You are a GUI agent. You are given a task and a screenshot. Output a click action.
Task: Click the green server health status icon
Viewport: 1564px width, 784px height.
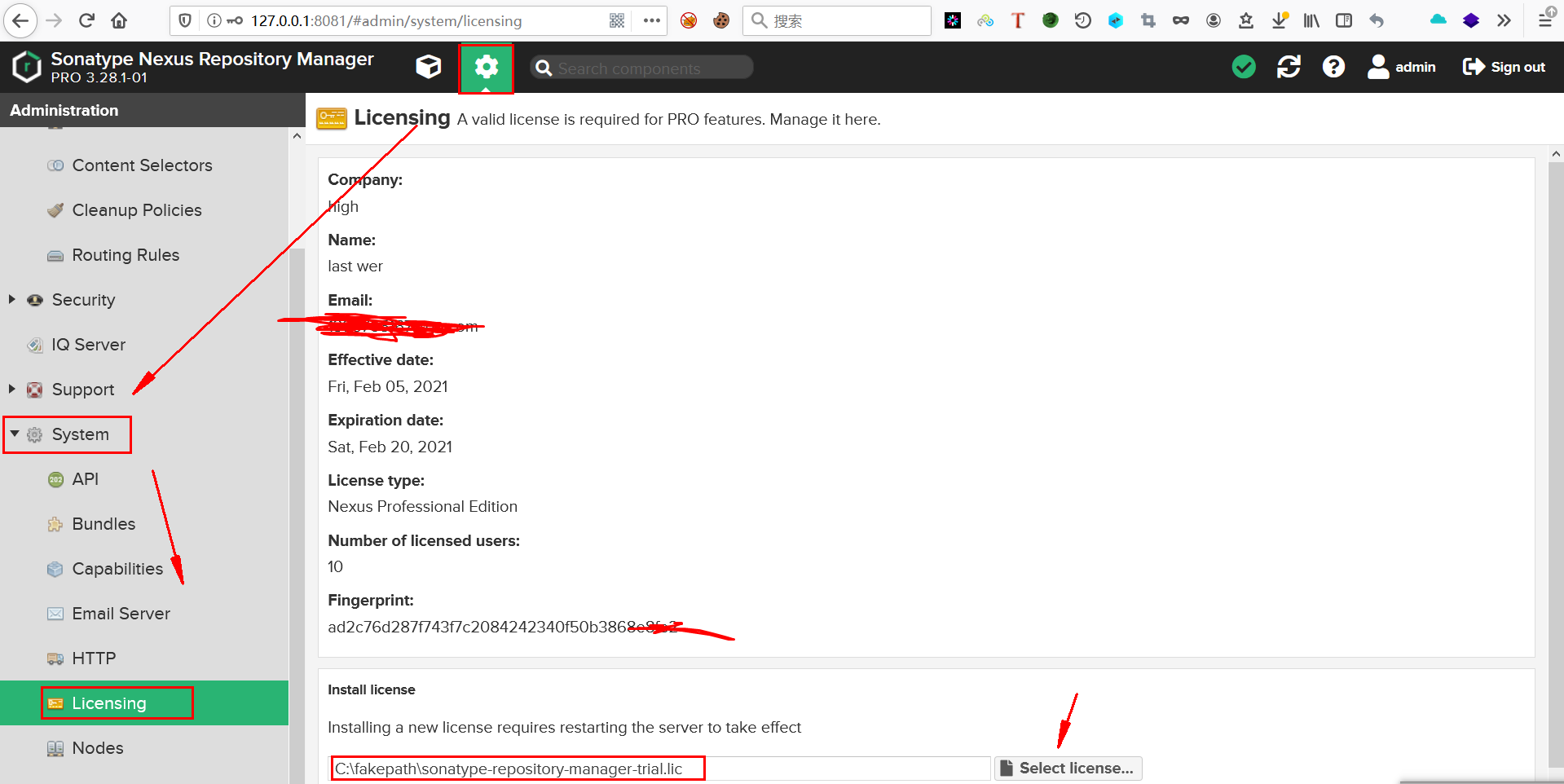(1243, 67)
